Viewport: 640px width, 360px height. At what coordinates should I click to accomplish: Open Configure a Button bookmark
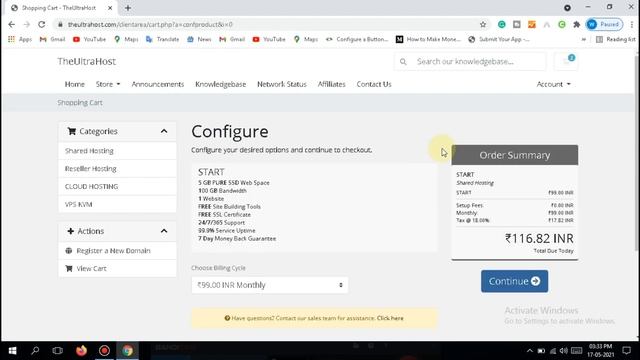tap(357, 39)
